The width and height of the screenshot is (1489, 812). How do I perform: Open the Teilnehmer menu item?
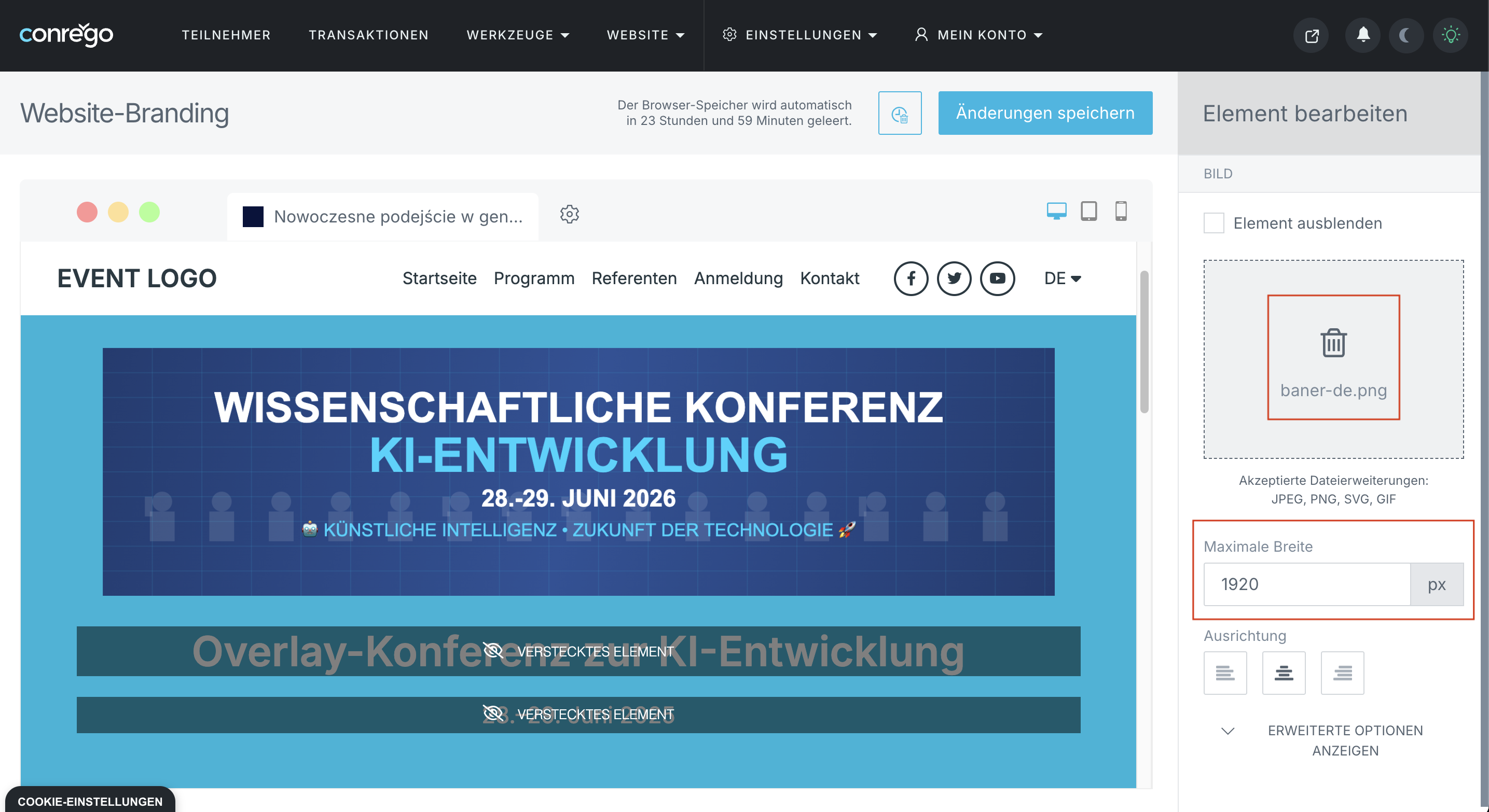click(x=226, y=35)
